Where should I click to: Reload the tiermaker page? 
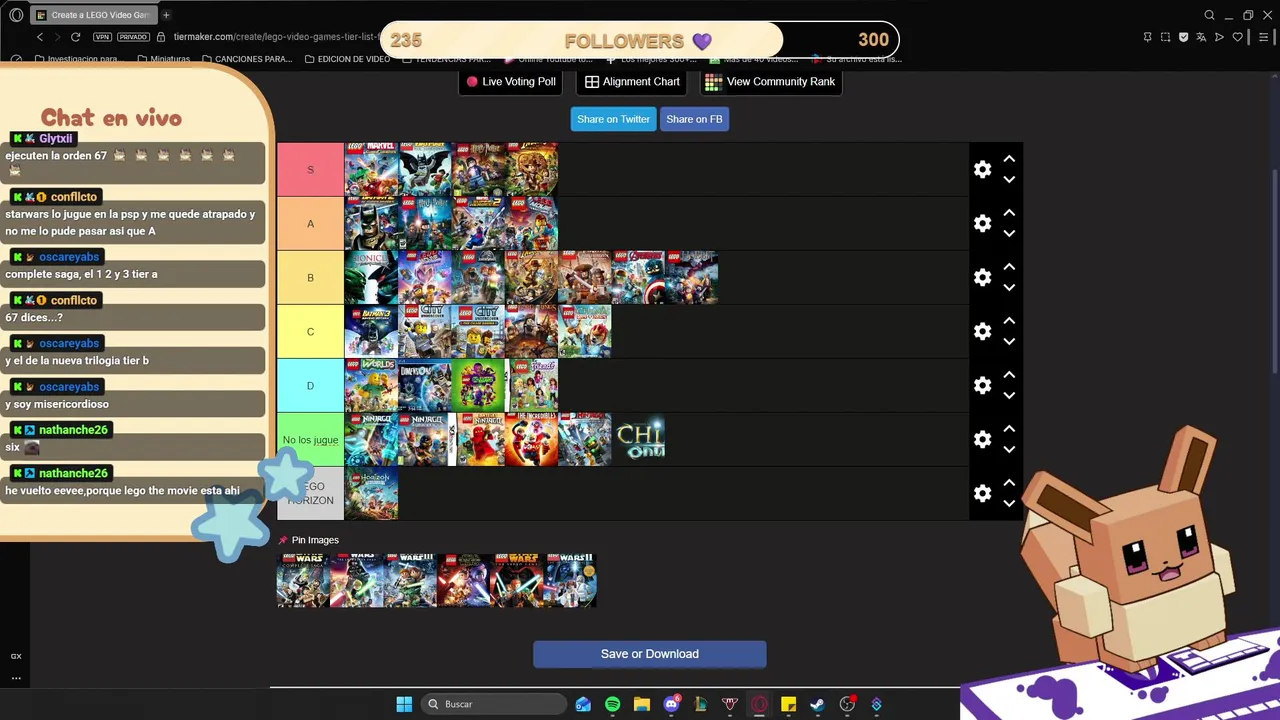[x=75, y=37]
